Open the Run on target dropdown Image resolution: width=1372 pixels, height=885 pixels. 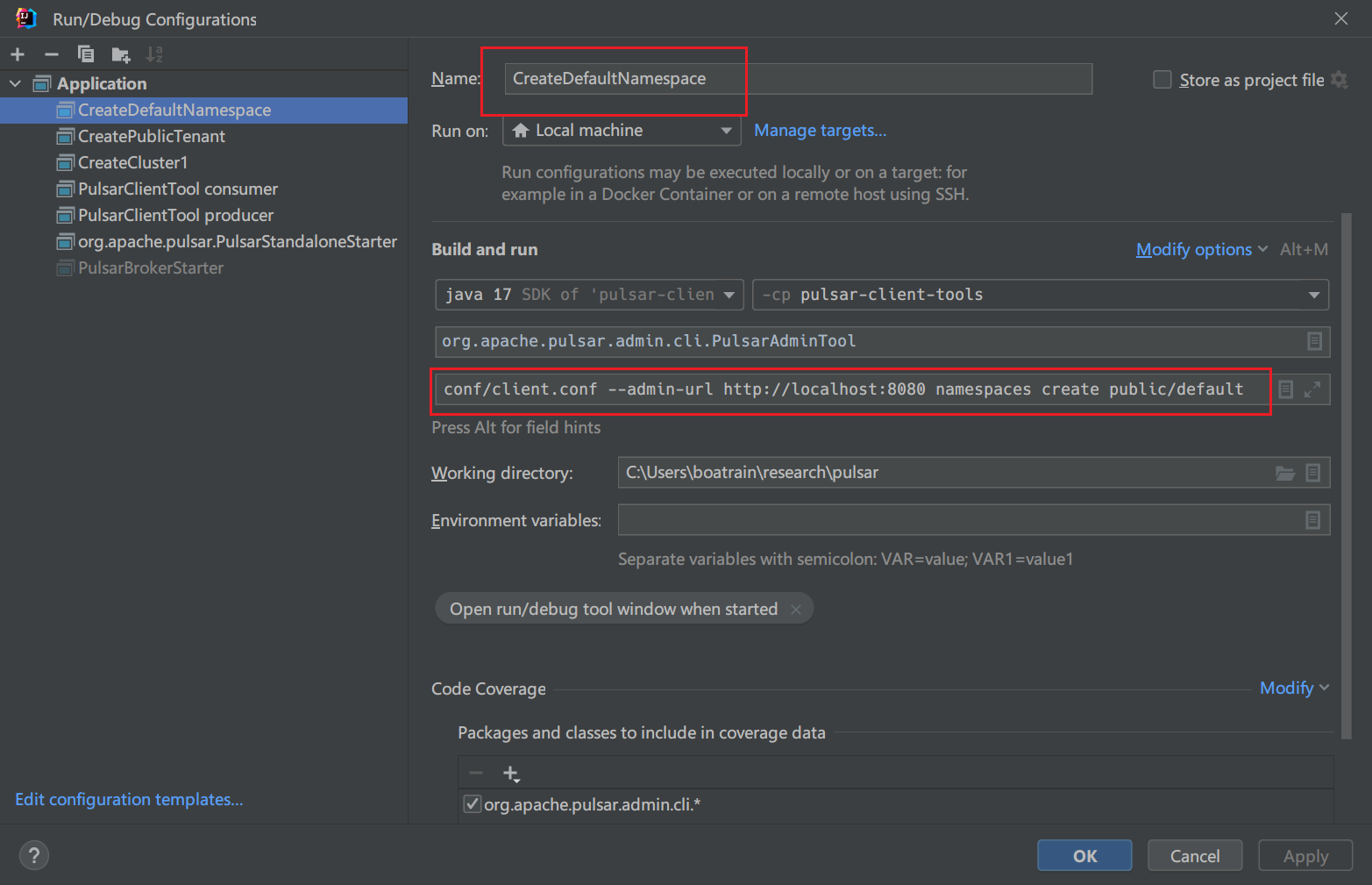pyautogui.click(x=622, y=131)
